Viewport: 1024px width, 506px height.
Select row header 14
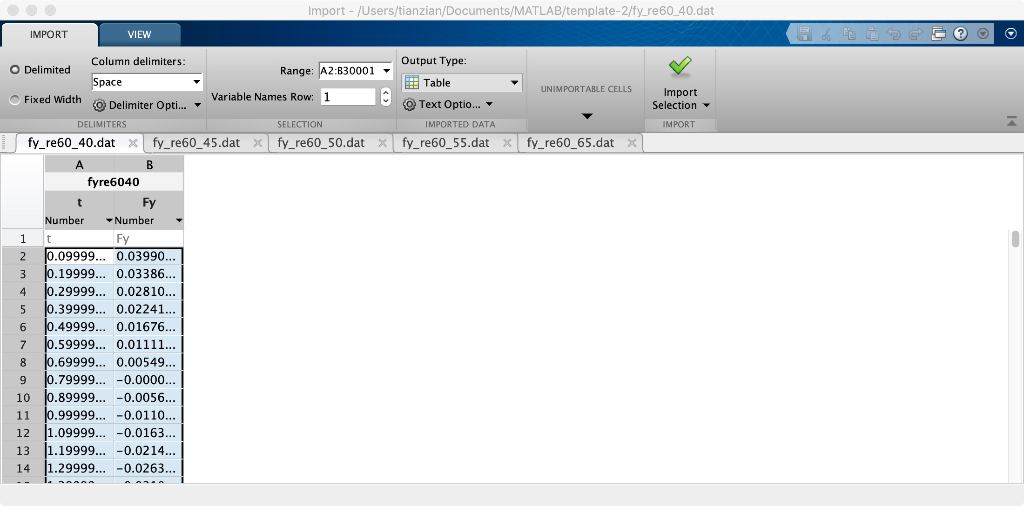pos(22,468)
